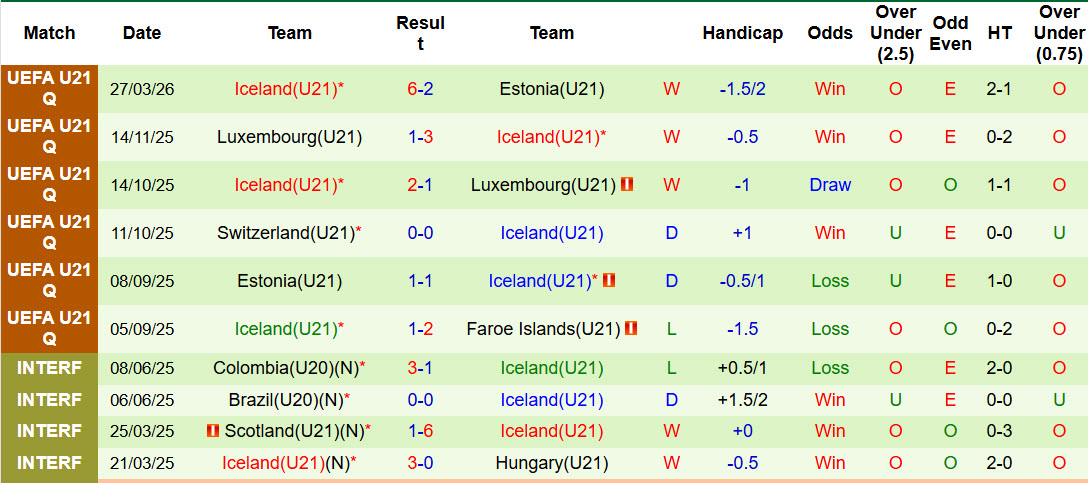The width and height of the screenshot is (1088, 483).
Task: Open Brazil(U20)(N) team link
Action: point(286,400)
